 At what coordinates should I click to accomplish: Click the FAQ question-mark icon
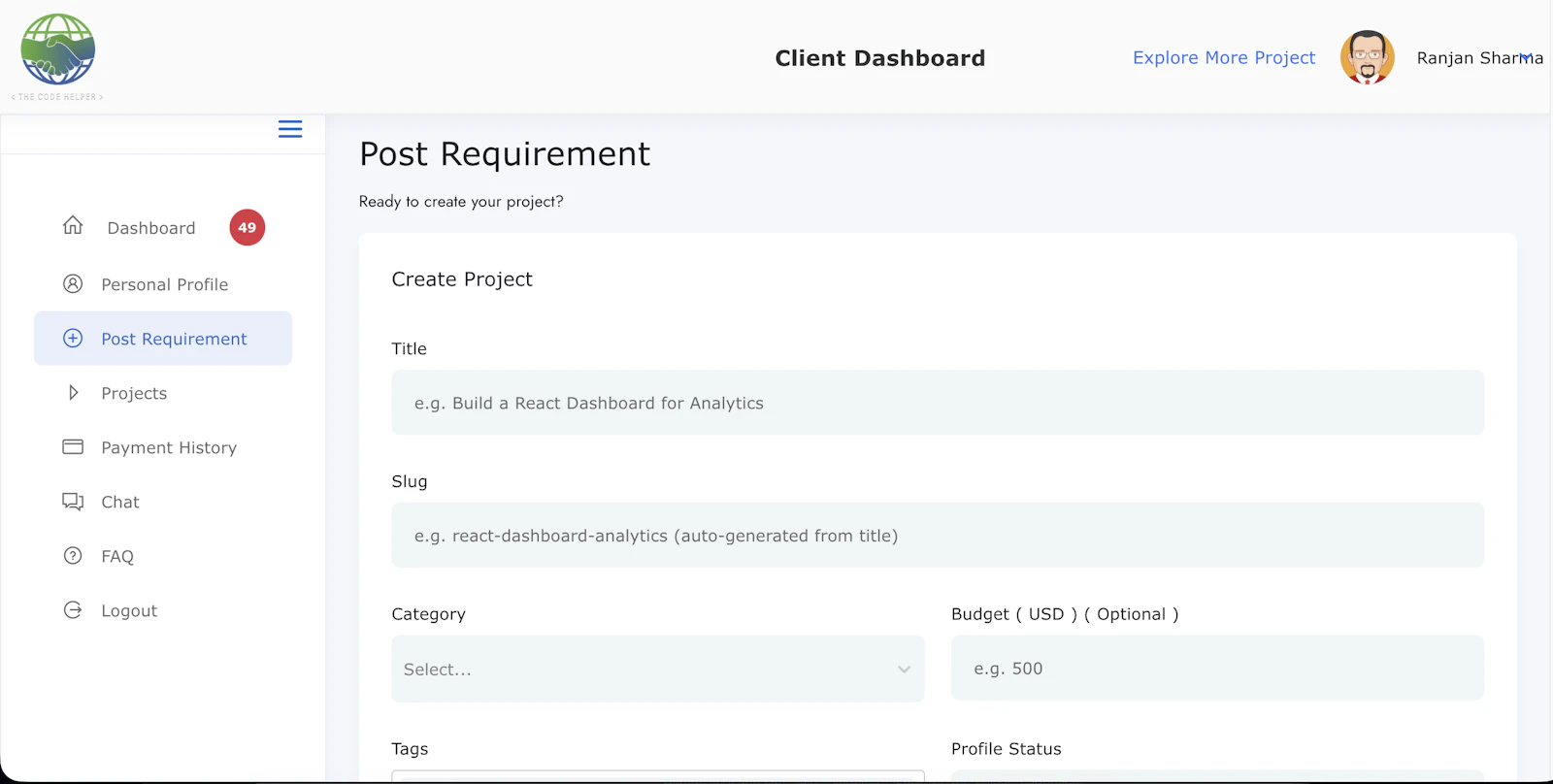(73, 555)
